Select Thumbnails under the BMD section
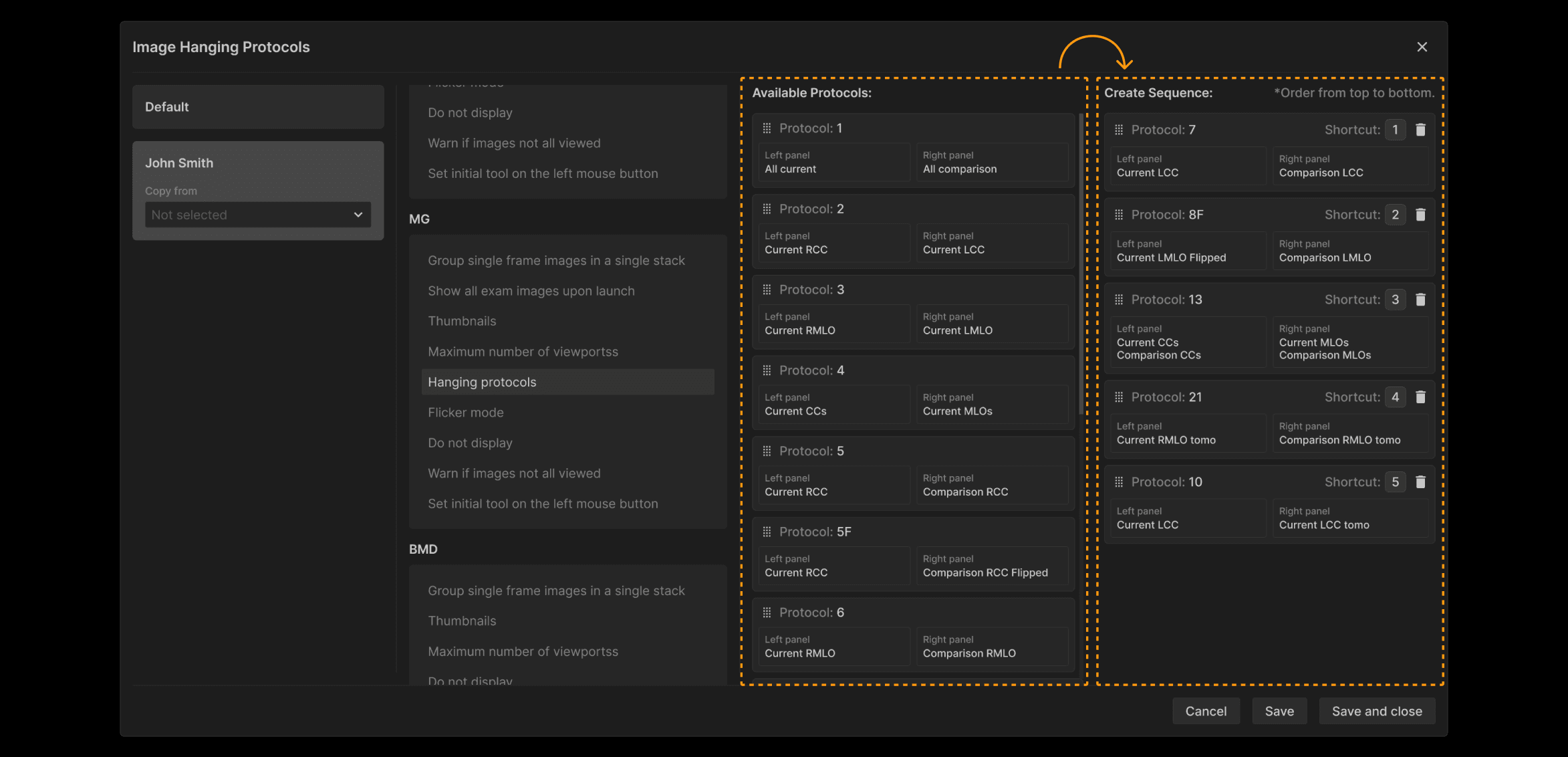 pyautogui.click(x=462, y=621)
